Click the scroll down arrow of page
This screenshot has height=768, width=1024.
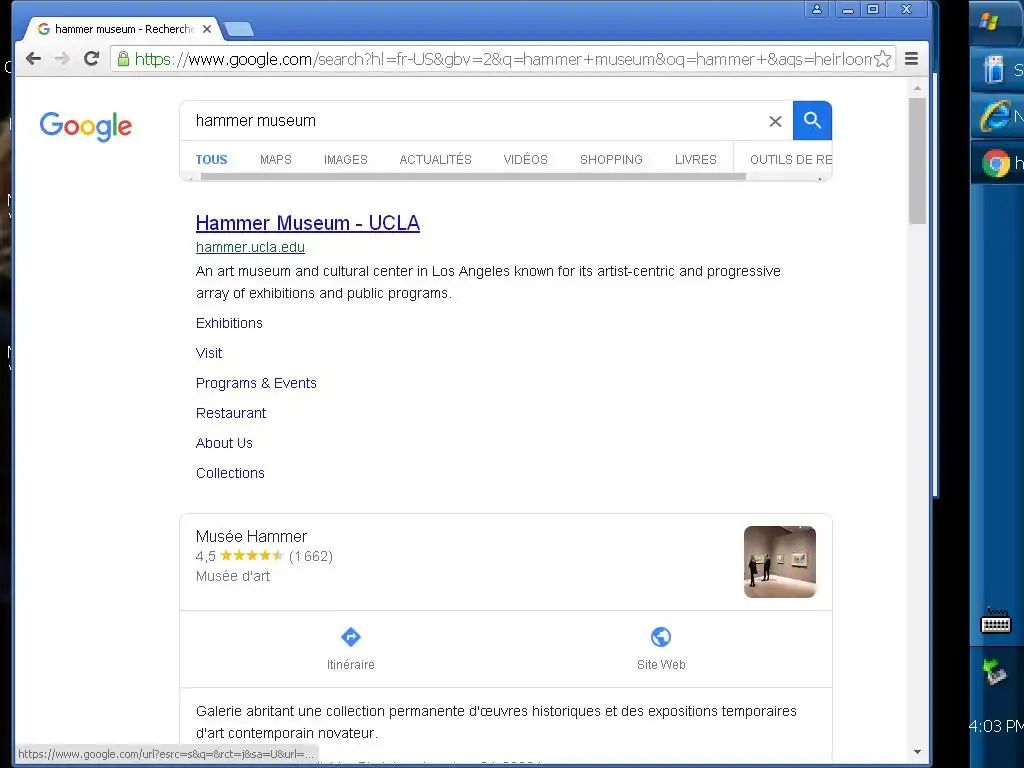[x=918, y=752]
